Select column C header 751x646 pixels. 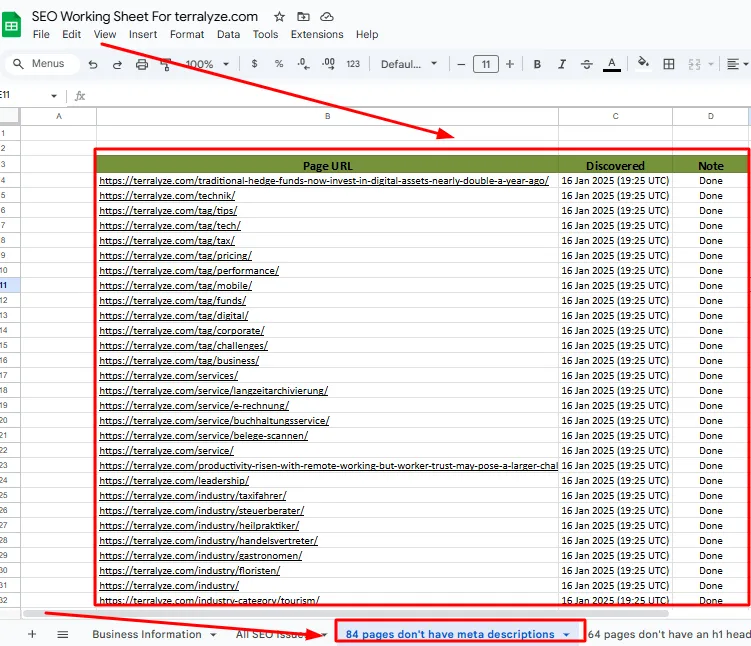[x=615, y=116]
